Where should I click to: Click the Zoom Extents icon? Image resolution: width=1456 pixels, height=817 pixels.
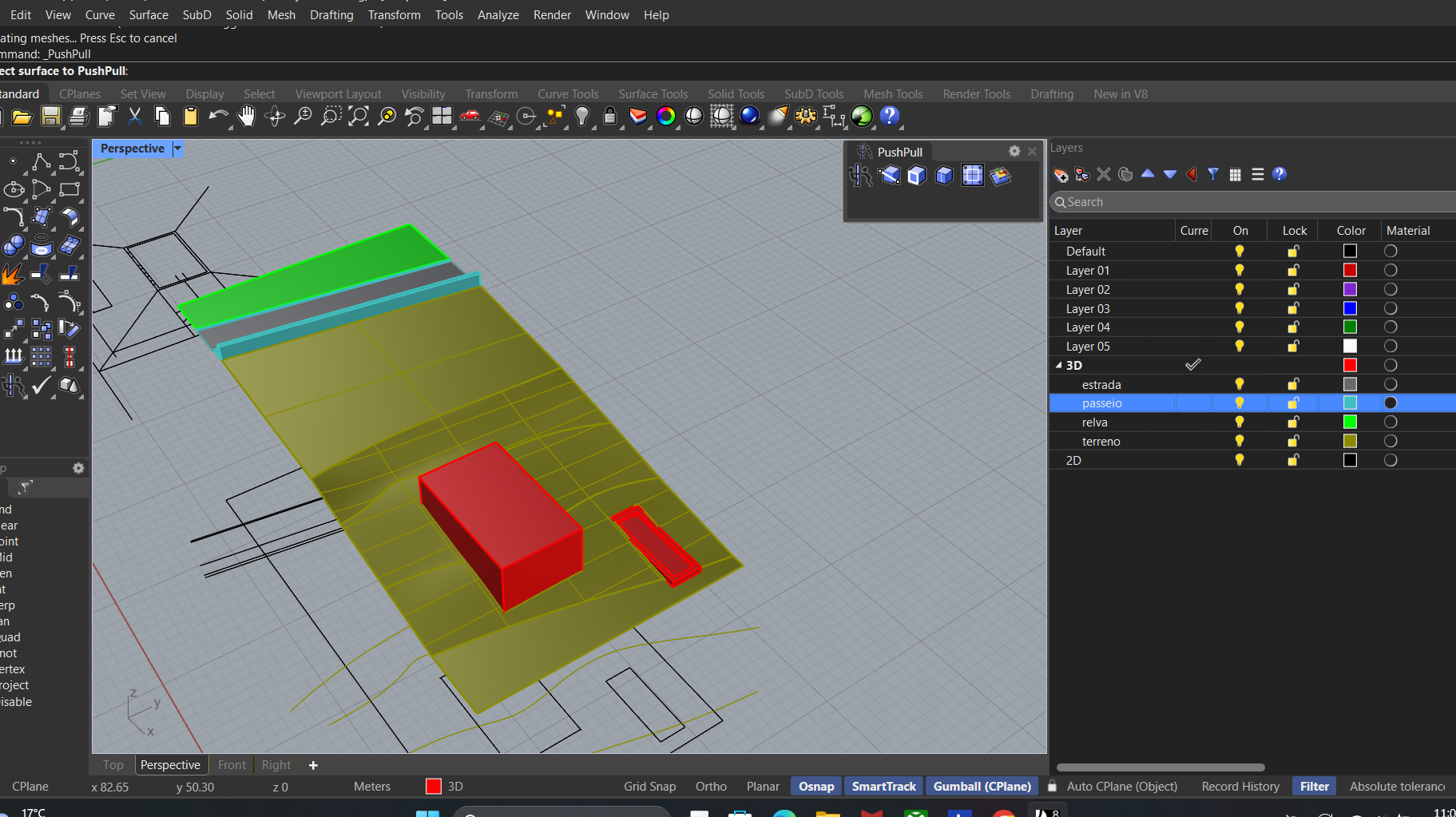tap(359, 117)
